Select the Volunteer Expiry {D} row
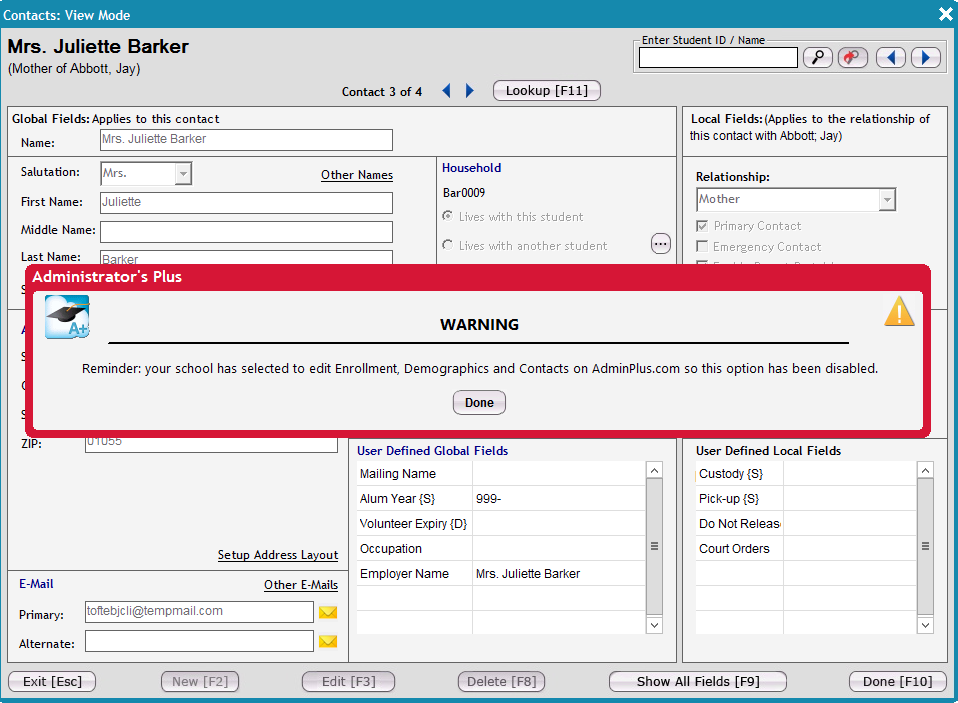 tap(500, 523)
